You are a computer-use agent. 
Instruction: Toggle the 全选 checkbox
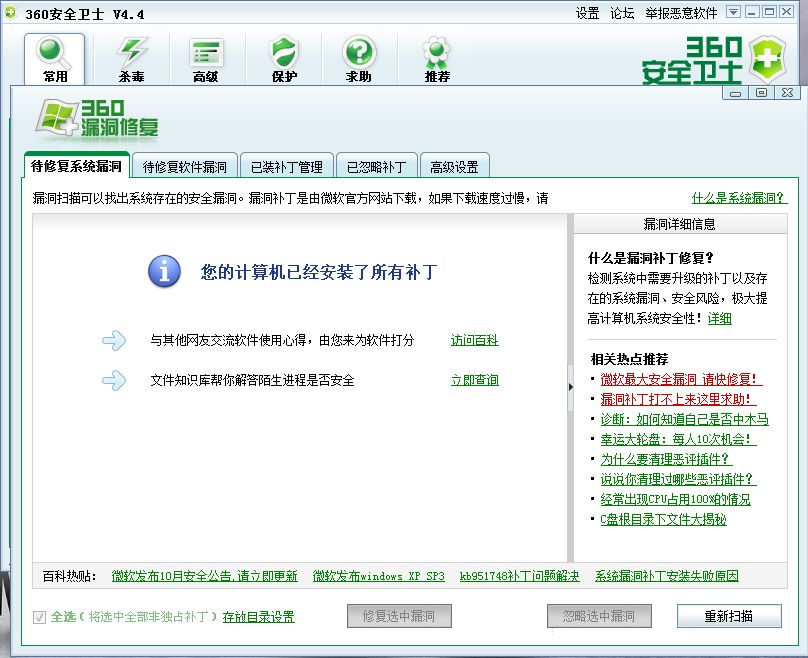click(39, 617)
